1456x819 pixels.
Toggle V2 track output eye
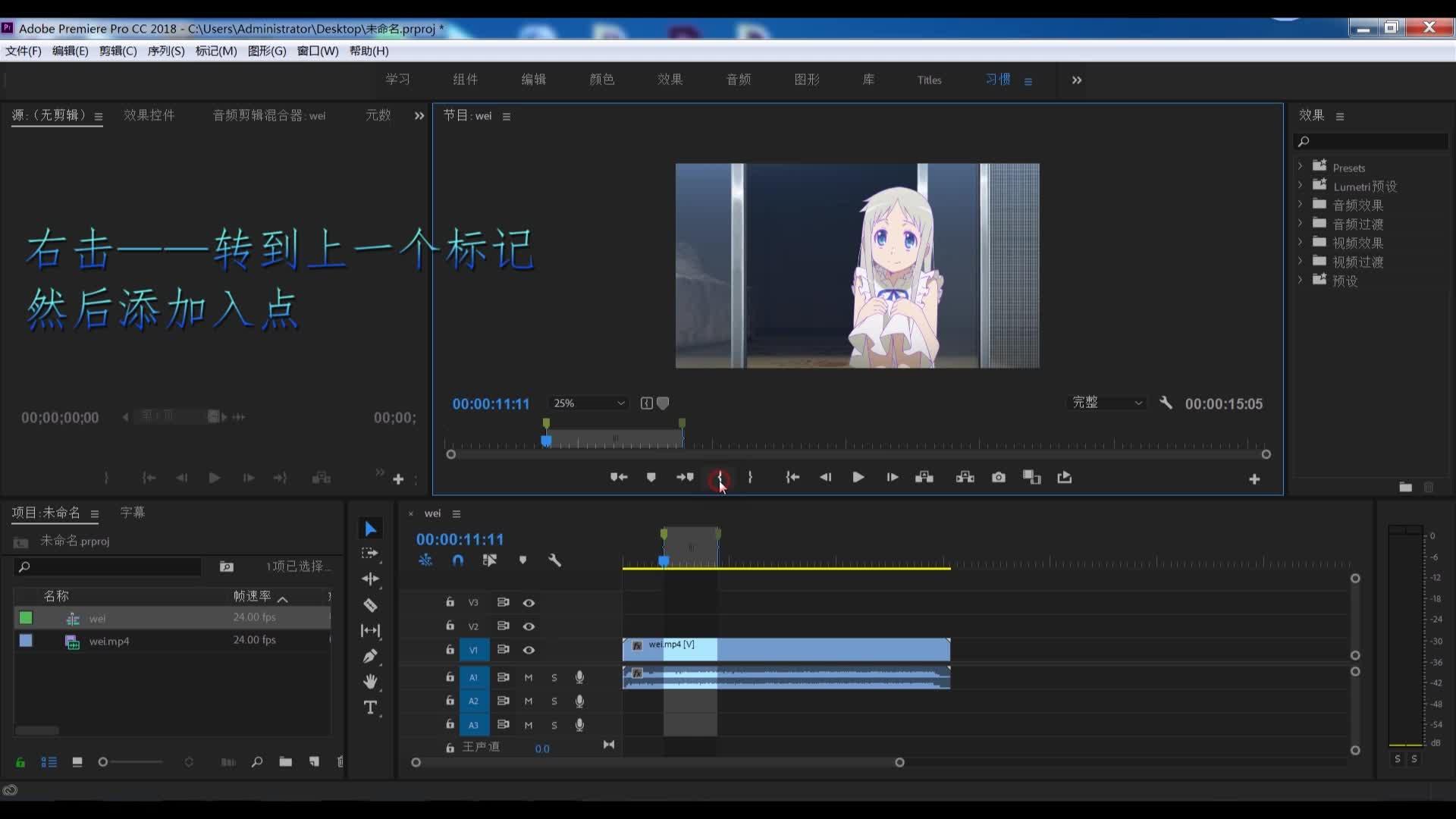click(529, 626)
